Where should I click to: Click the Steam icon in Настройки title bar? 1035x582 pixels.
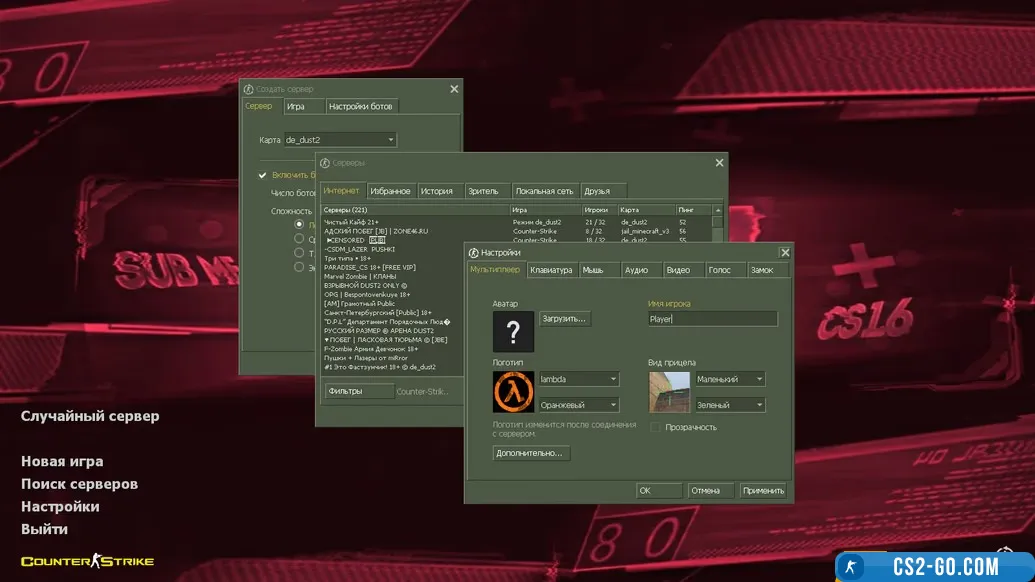coord(473,253)
